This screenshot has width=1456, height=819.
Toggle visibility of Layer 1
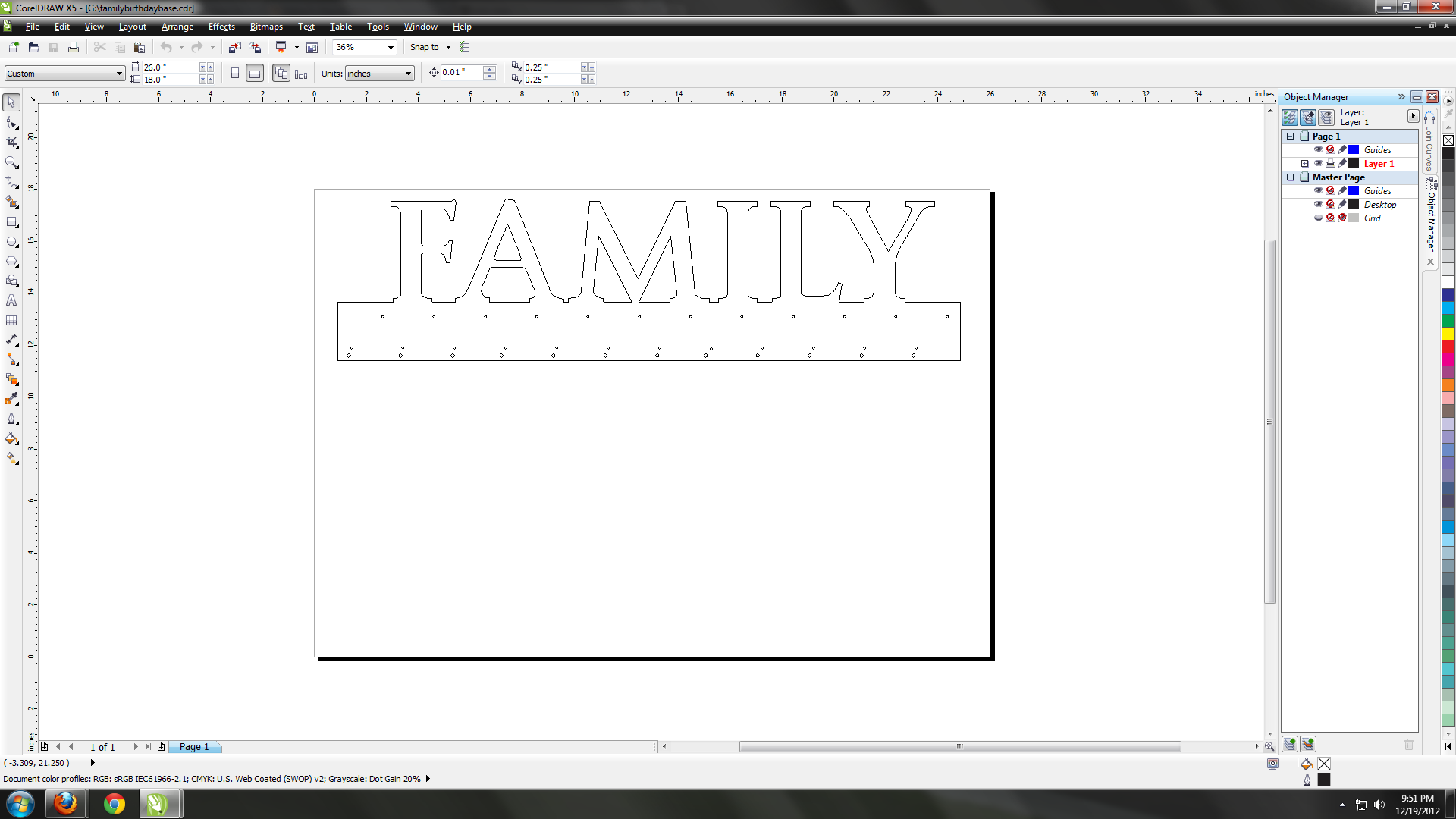point(1317,164)
